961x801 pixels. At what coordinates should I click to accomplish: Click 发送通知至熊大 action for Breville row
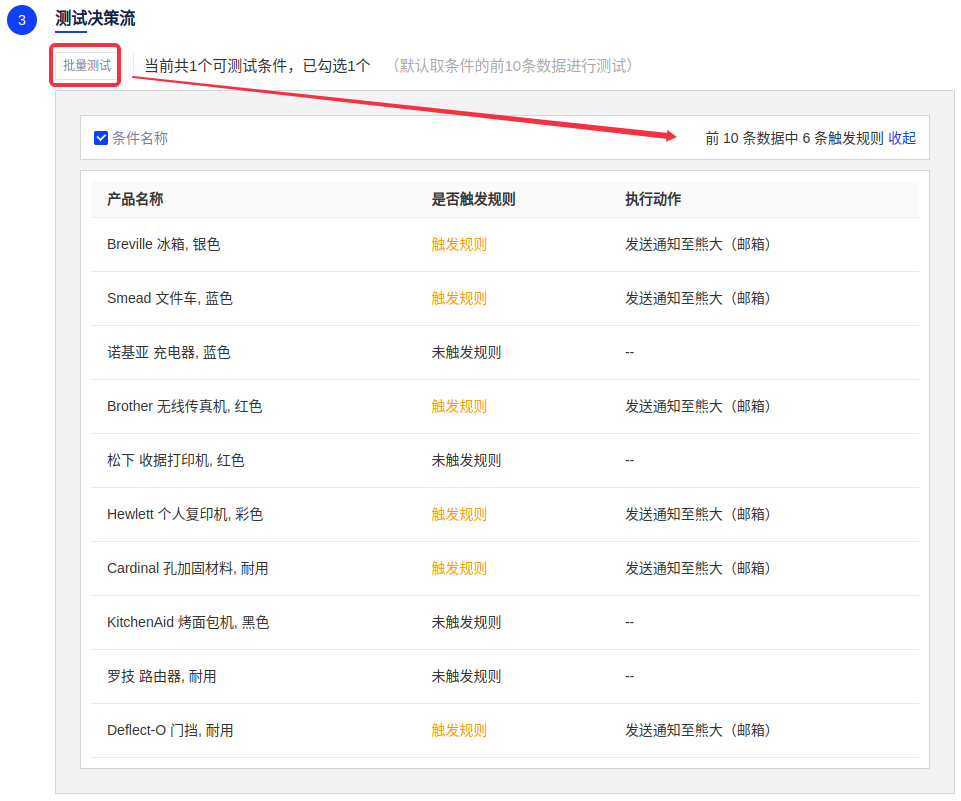(x=698, y=244)
